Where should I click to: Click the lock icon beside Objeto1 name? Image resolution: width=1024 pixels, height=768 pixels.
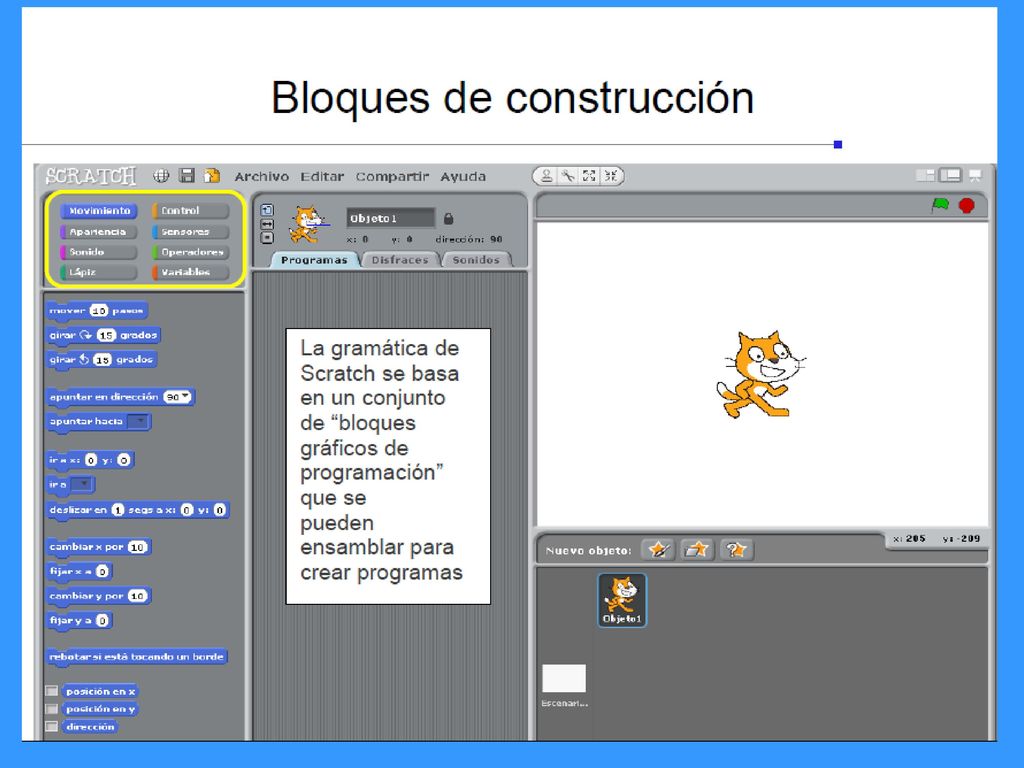coord(448,218)
